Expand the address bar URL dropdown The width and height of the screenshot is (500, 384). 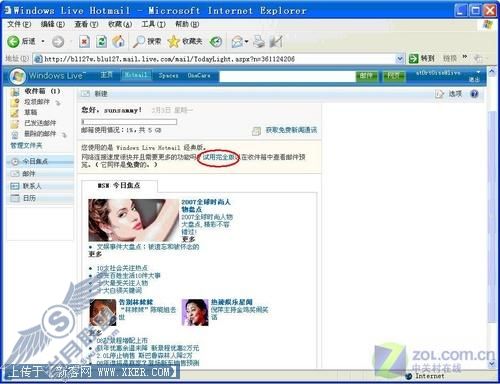pyautogui.click(x=400, y=59)
